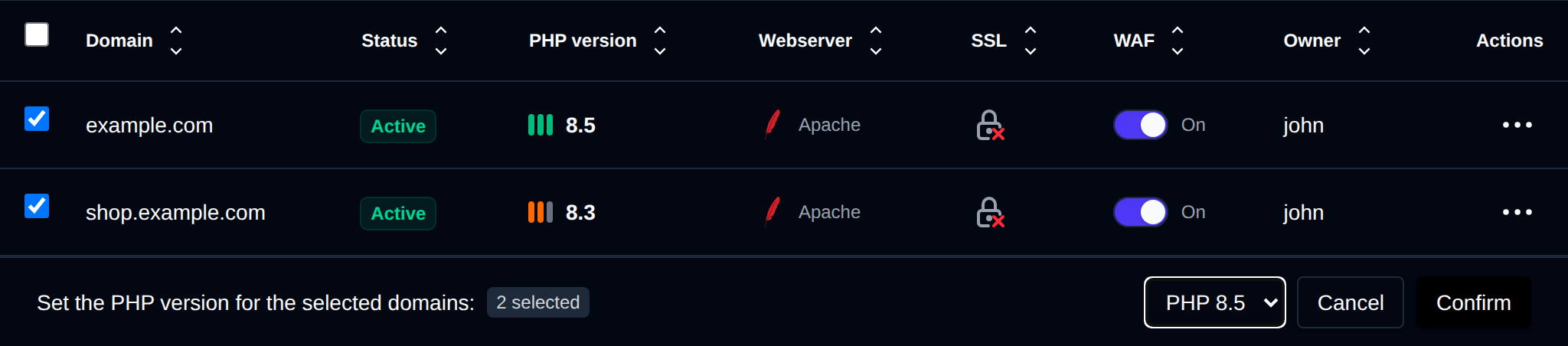Click Apache label in shop.example.com row

point(829,213)
